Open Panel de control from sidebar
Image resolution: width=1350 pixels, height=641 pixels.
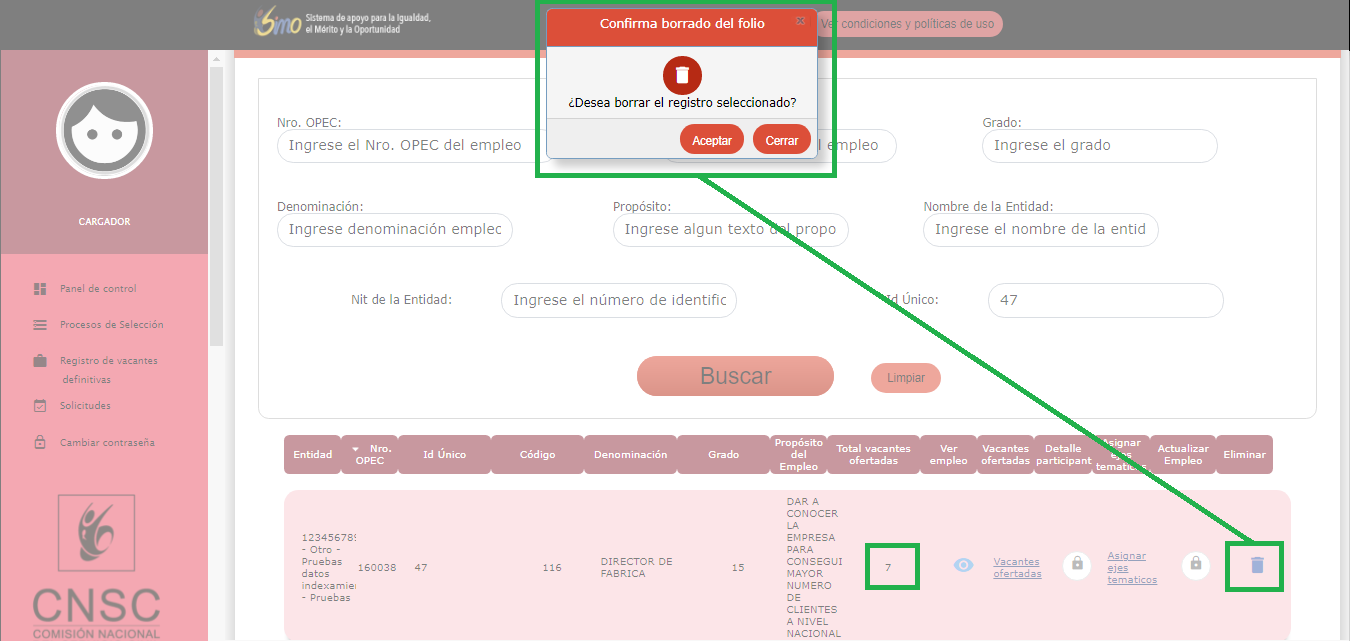[97, 289]
